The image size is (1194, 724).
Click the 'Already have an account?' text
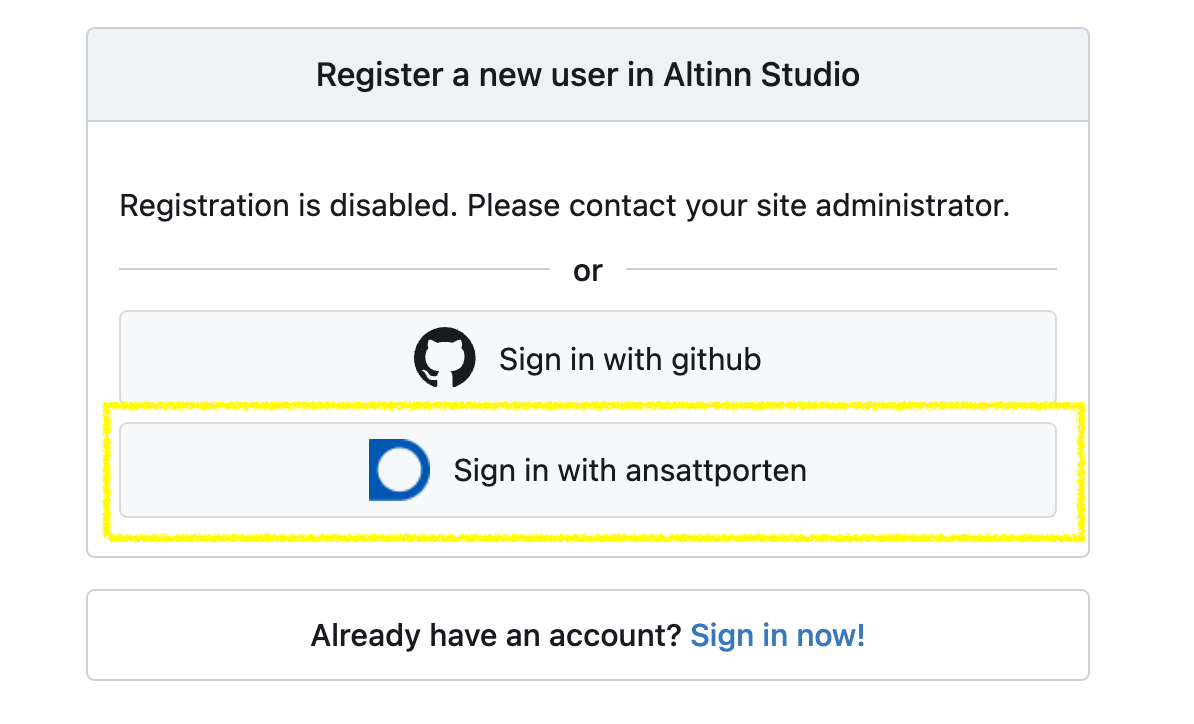coord(495,635)
